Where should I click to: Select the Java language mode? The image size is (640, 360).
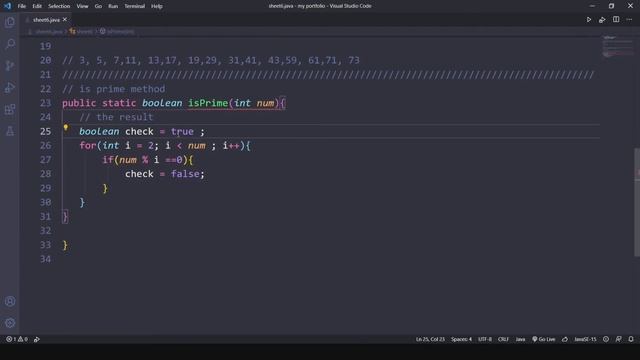pyautogui.click(x=520, y=339)
